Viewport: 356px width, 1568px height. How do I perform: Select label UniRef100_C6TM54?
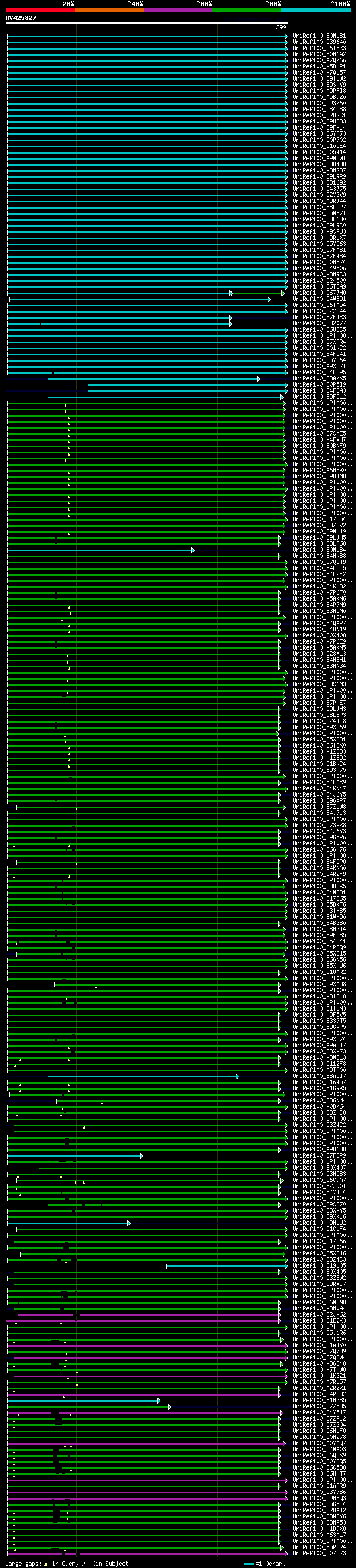pos(319,305)
